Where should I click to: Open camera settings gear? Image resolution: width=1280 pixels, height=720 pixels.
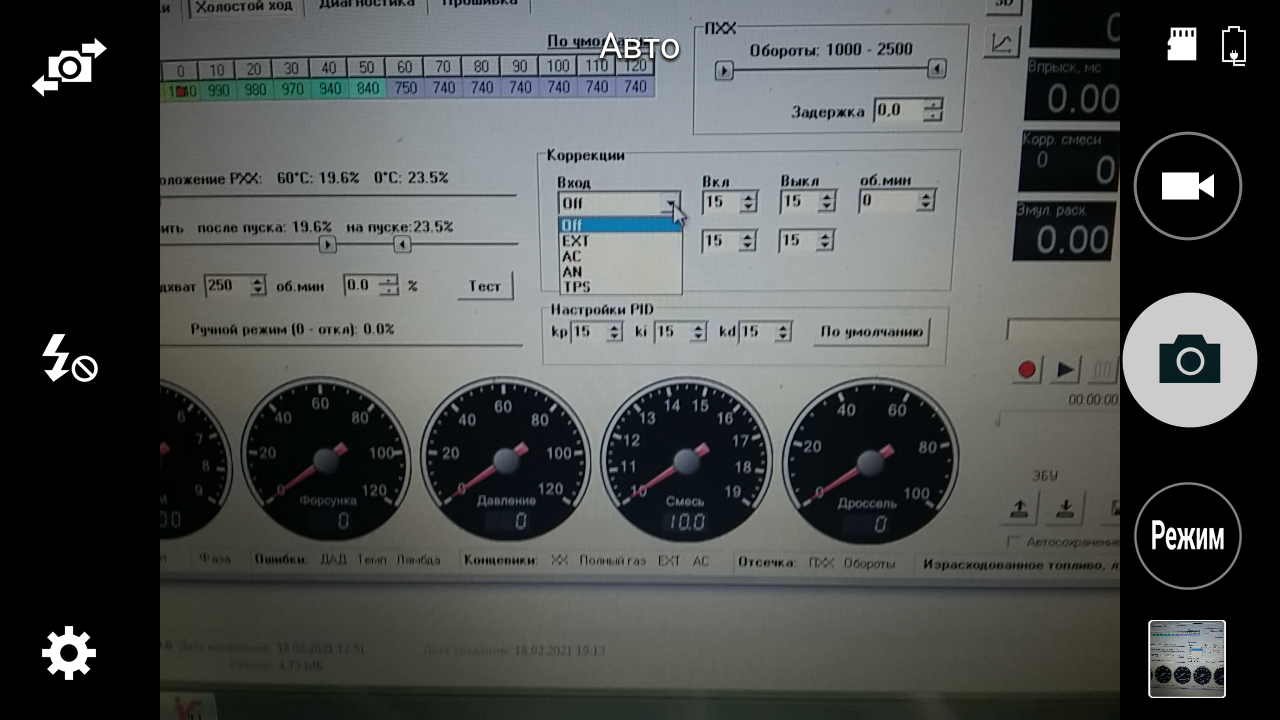(x=69, y=653)
